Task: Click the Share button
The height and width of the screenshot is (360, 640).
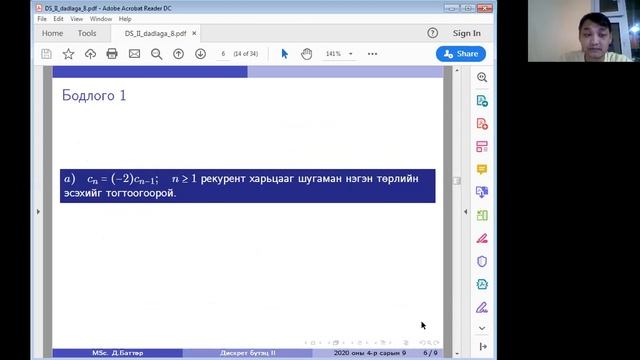Action: tap(461, 54)
